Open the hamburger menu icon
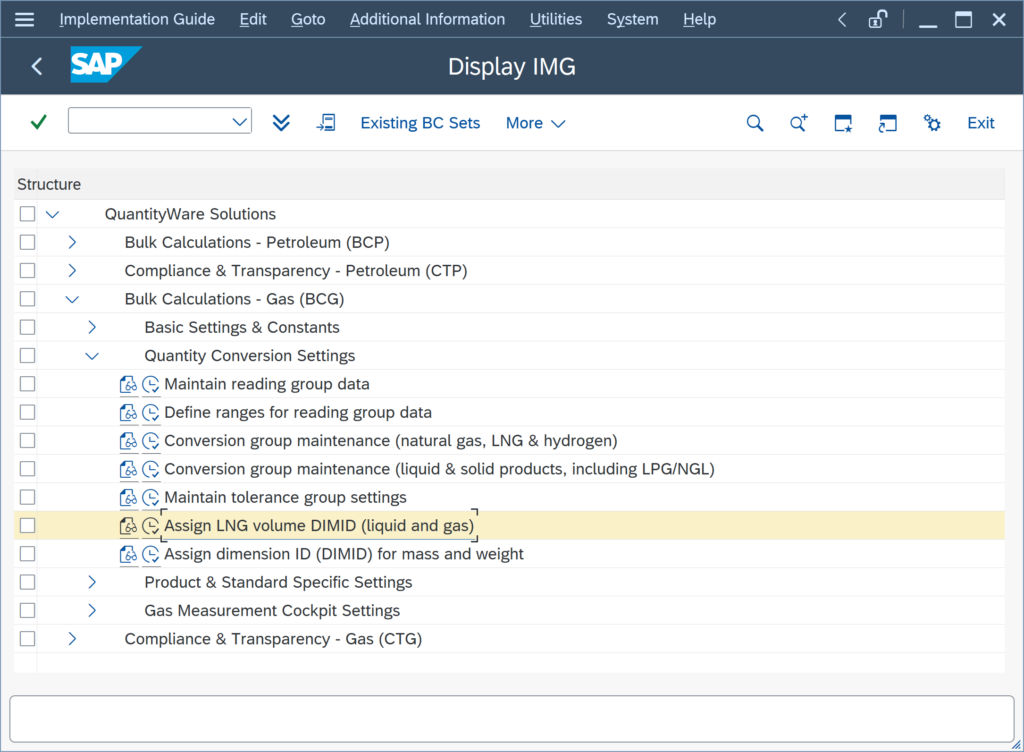The image size is (1024, 752). click(24, 20)
